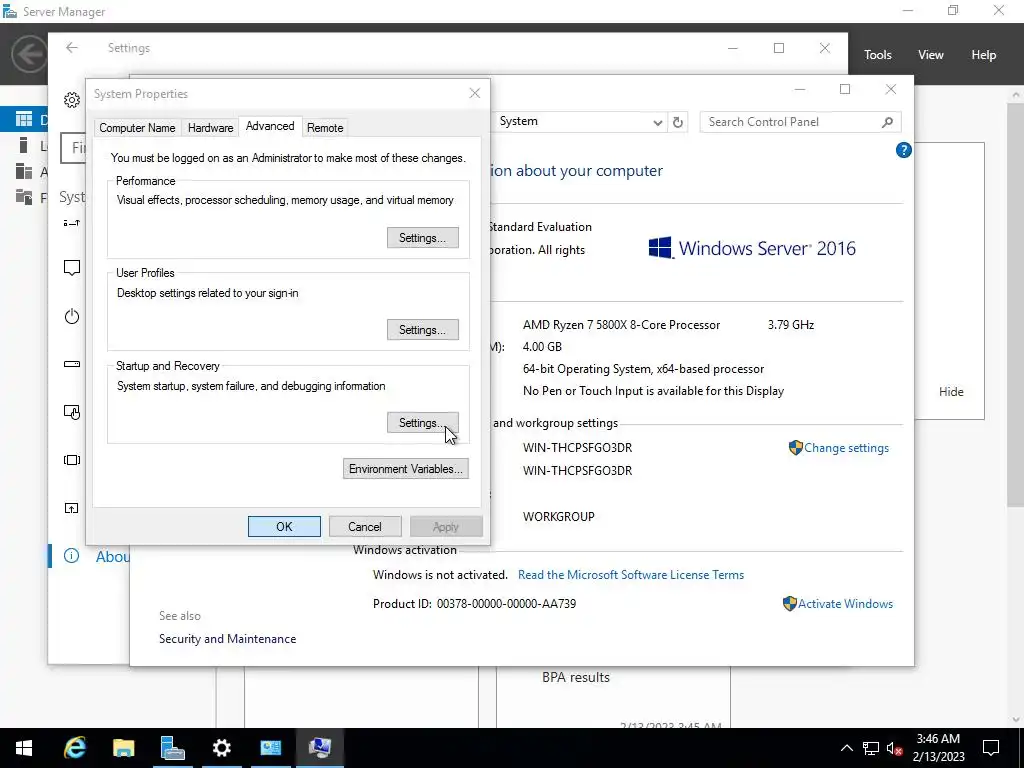1024x768 pixels.
Task: Read the Microsoft Software License Terms
Action: tap(631, 575)
